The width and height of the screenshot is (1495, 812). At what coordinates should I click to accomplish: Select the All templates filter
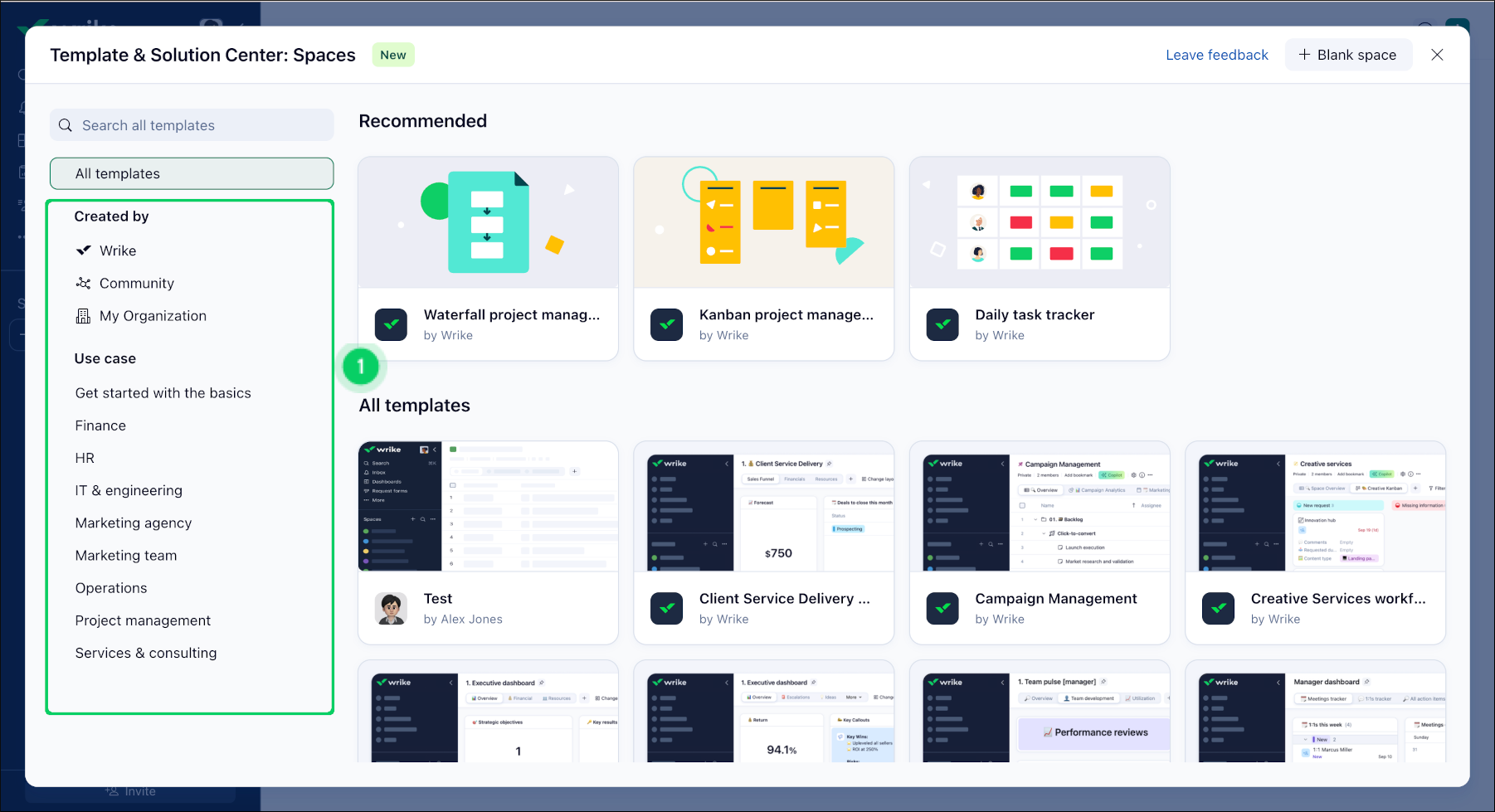click(192, 173)
